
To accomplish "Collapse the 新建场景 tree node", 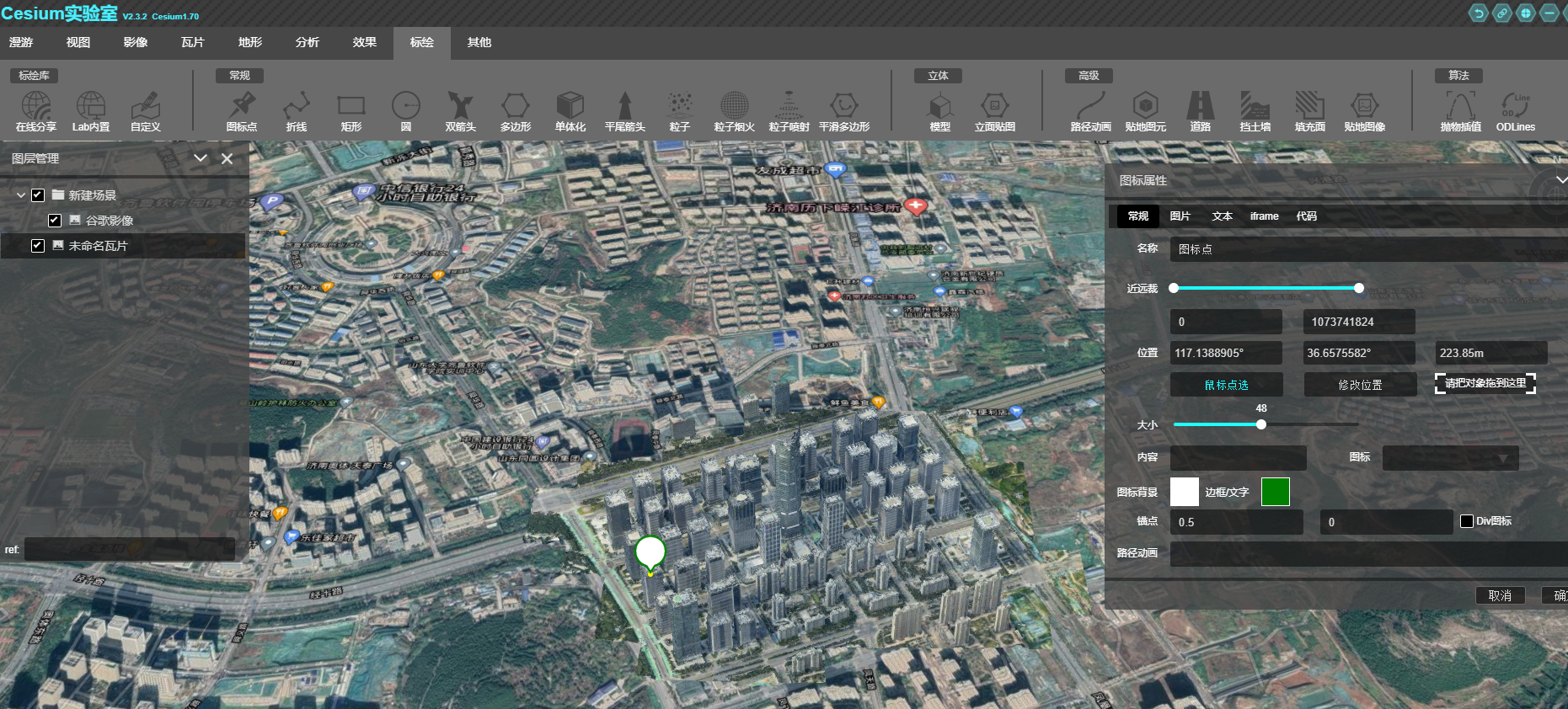I will coord(21,195).
